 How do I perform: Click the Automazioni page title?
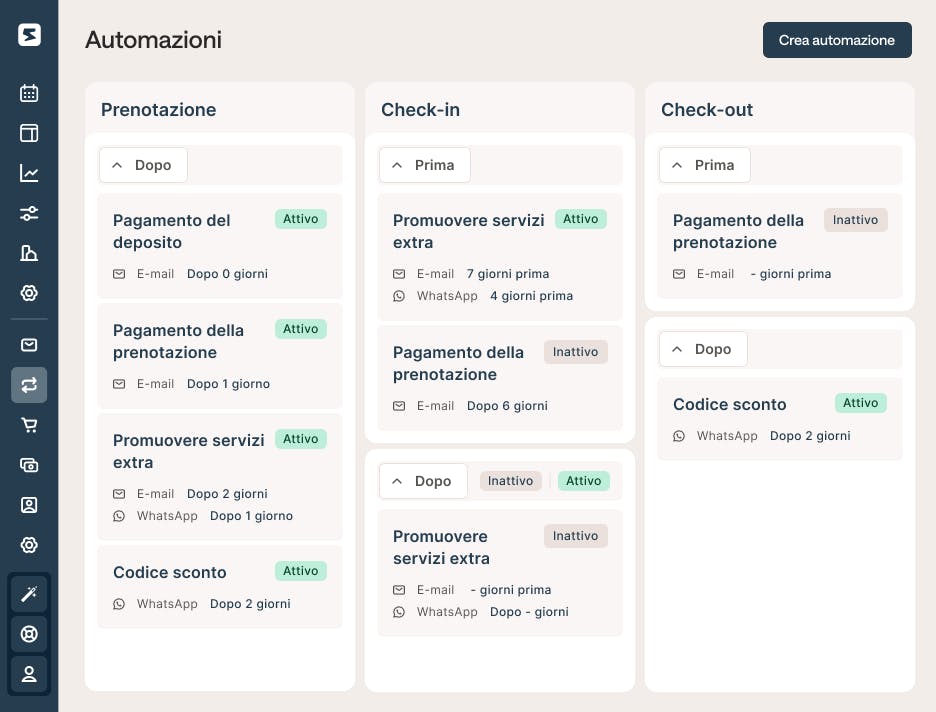[x=153, y=40]
